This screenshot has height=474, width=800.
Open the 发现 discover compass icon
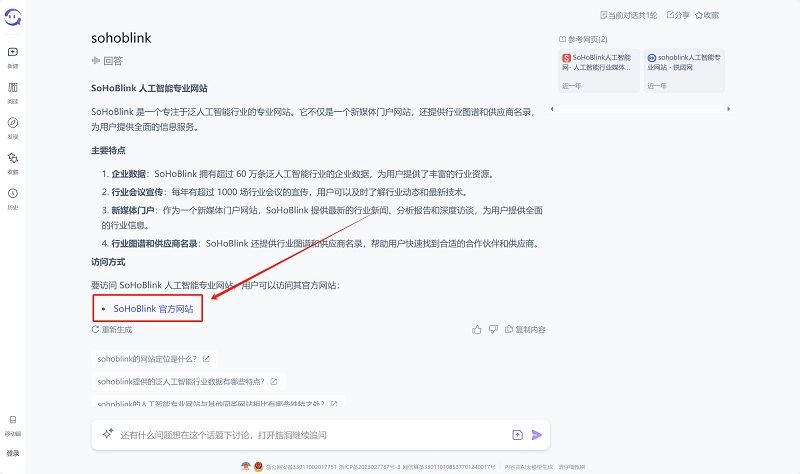tap(13, 122)
